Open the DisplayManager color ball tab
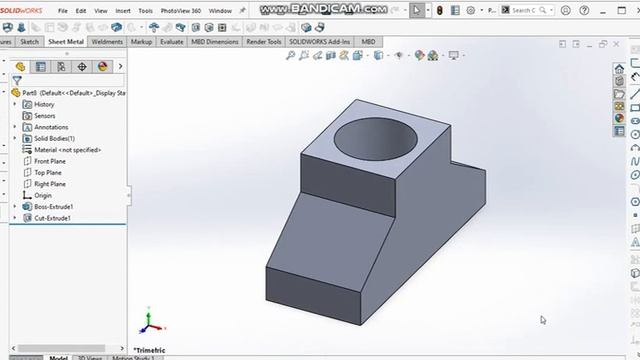640x360 pixels. point(102,67)
